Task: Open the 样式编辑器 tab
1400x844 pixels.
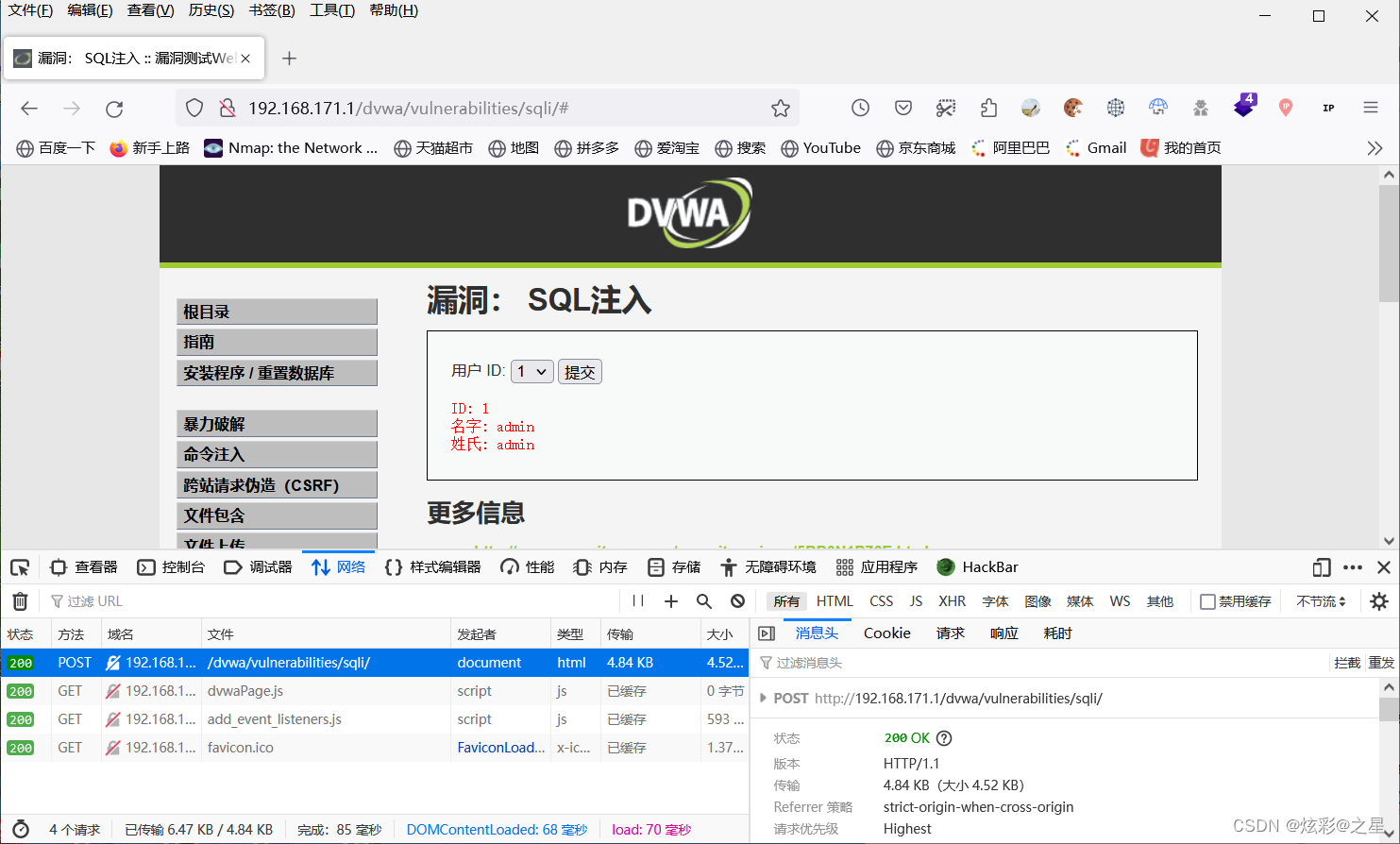Action: pos(433,567)
